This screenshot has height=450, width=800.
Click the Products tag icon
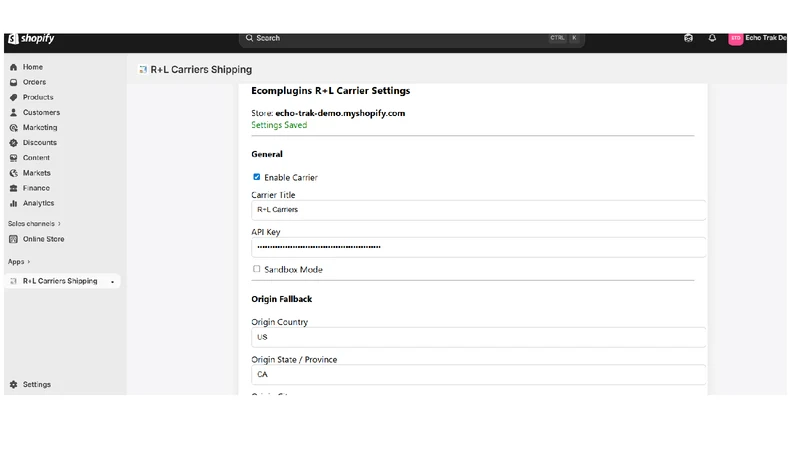click(x=13, y=97)
